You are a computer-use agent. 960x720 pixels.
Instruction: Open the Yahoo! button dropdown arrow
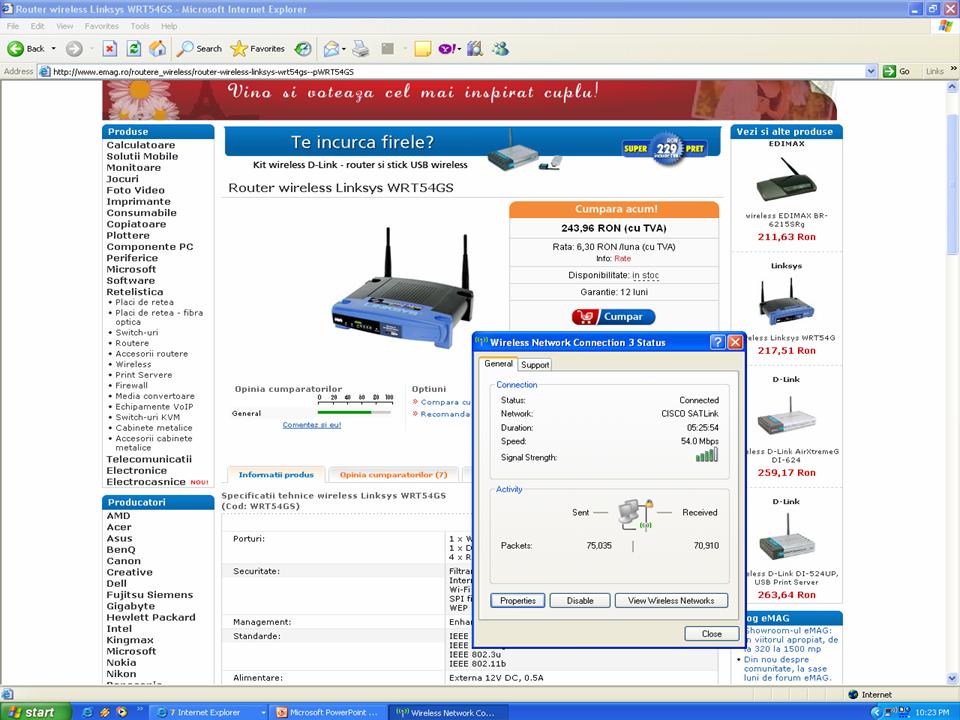point(459,48)
